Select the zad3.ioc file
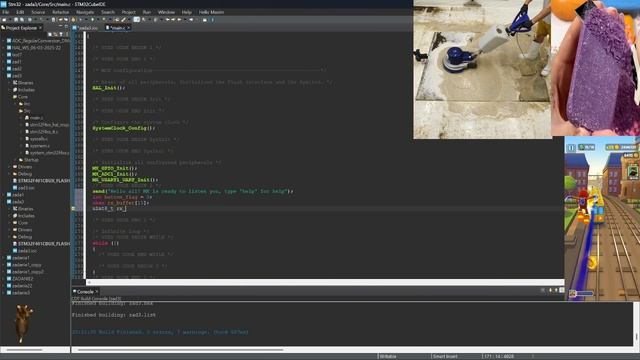The height and width of the screenshot is (360, 640). (24, 188)
